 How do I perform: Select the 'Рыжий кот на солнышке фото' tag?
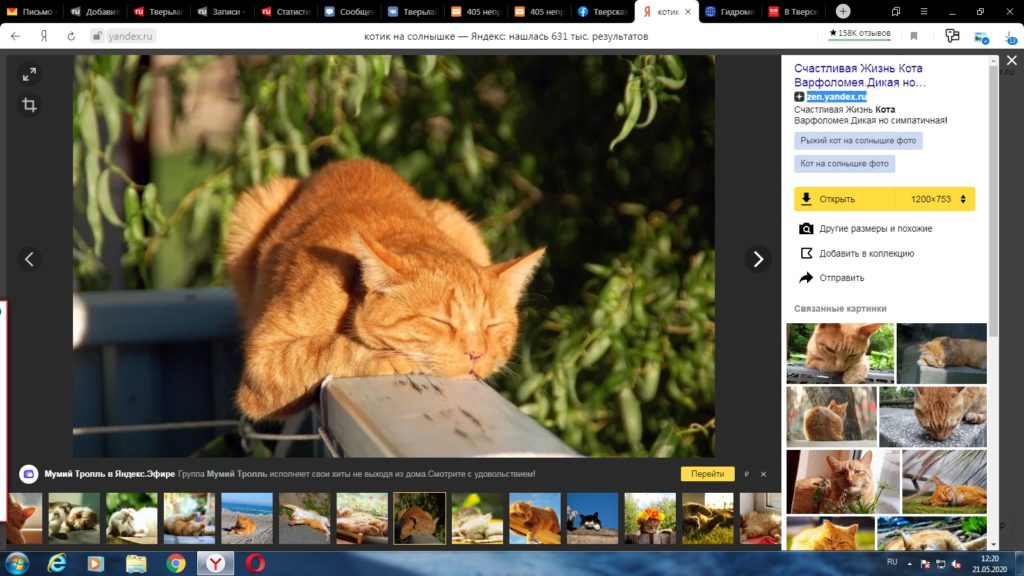858,141
